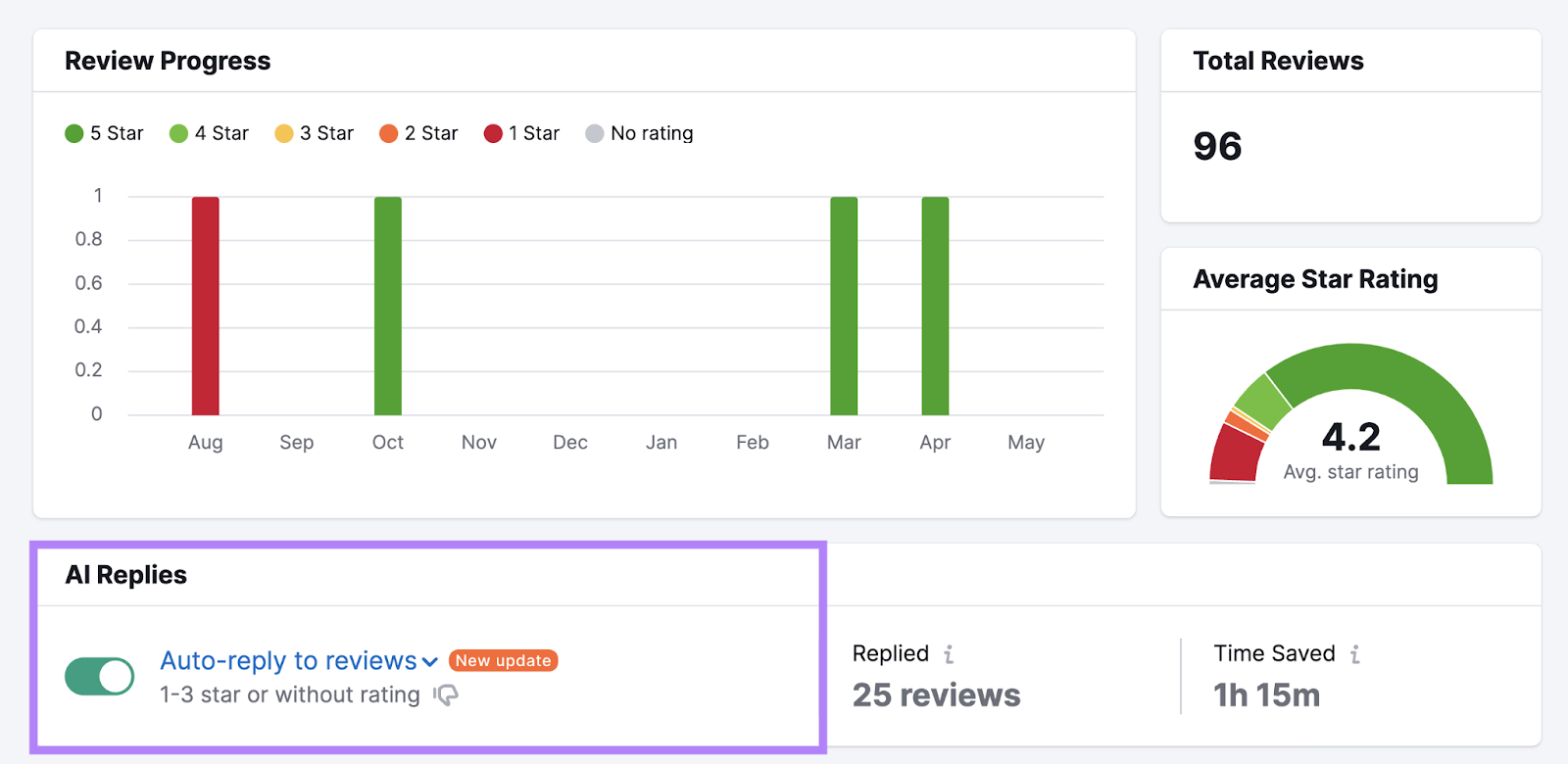This screenshot has height=764, width=1568.
Task: Click the thumbs-down icon beside star rating text
Action: 446,695
